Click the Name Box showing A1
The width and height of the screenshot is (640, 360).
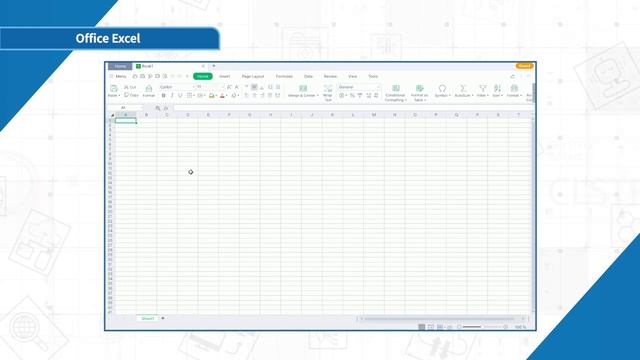click(x=124, y=108)
